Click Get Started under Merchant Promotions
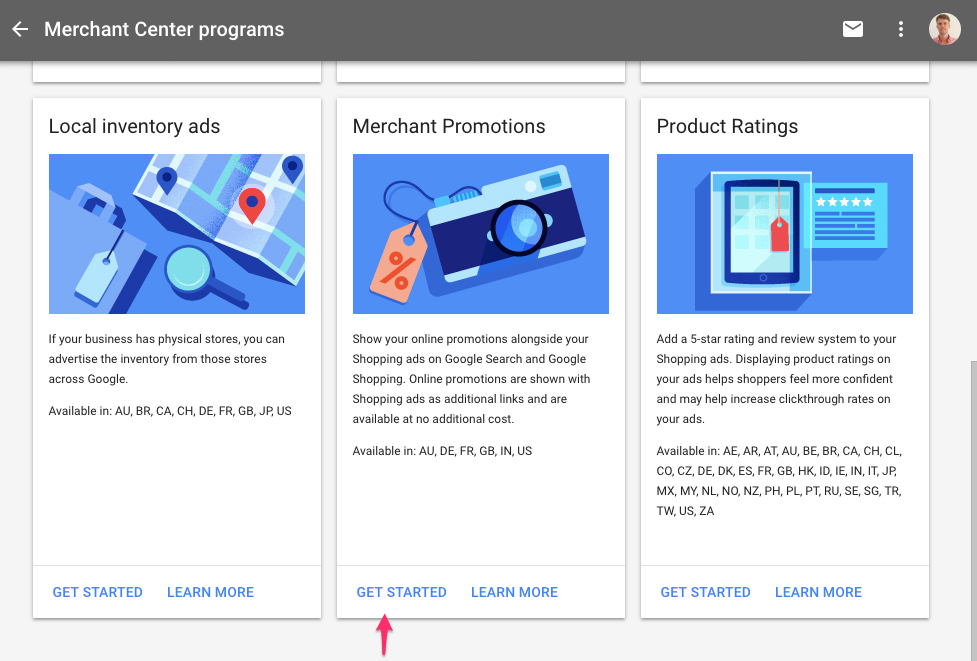The width and height of the screenshot is (977, 661). point(401,592)
